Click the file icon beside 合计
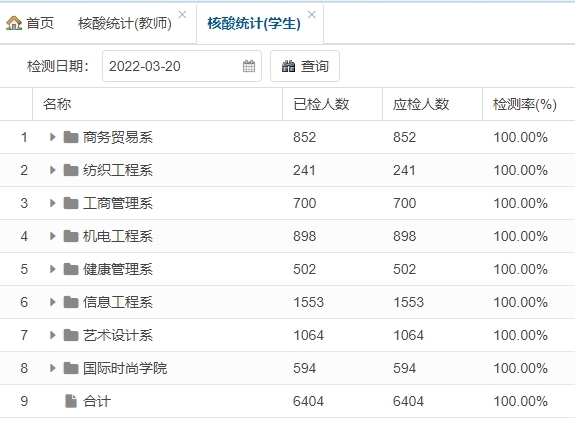Image resolution: width=575 pixels, height=427 pixels. pyautogui.click(x=71, y=401)
